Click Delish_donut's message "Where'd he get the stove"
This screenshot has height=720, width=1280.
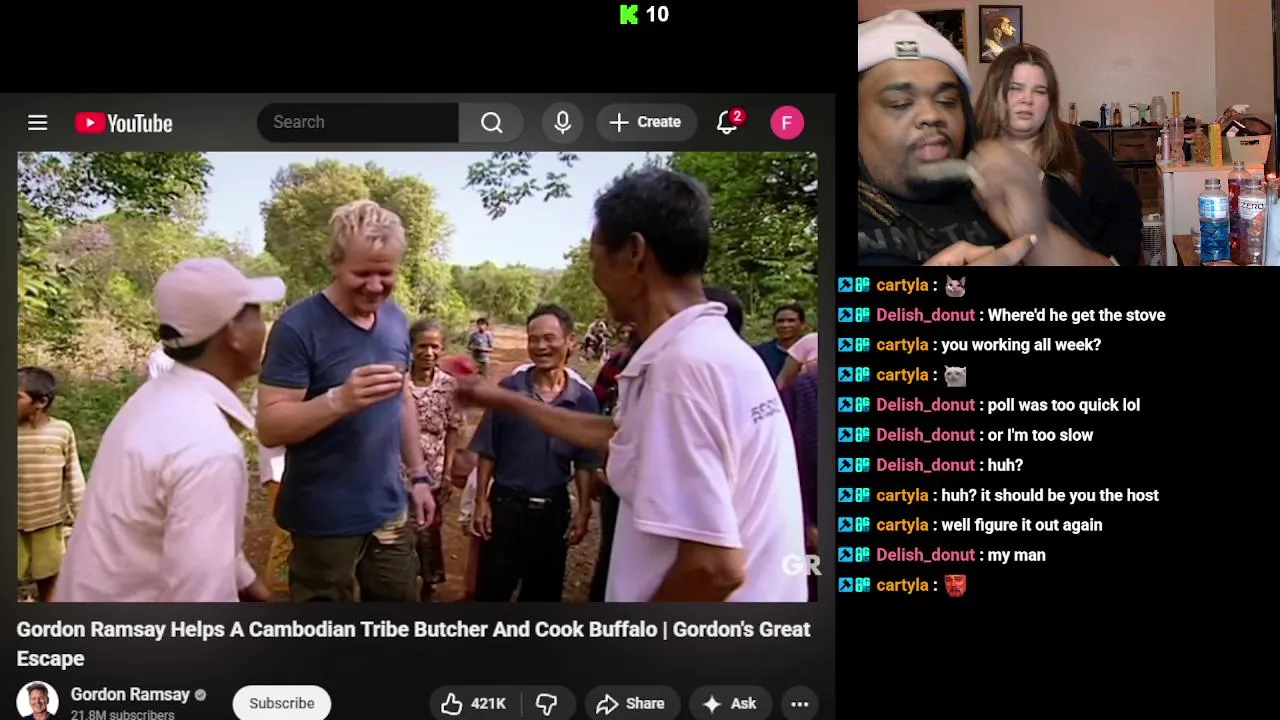point(1075,315)
